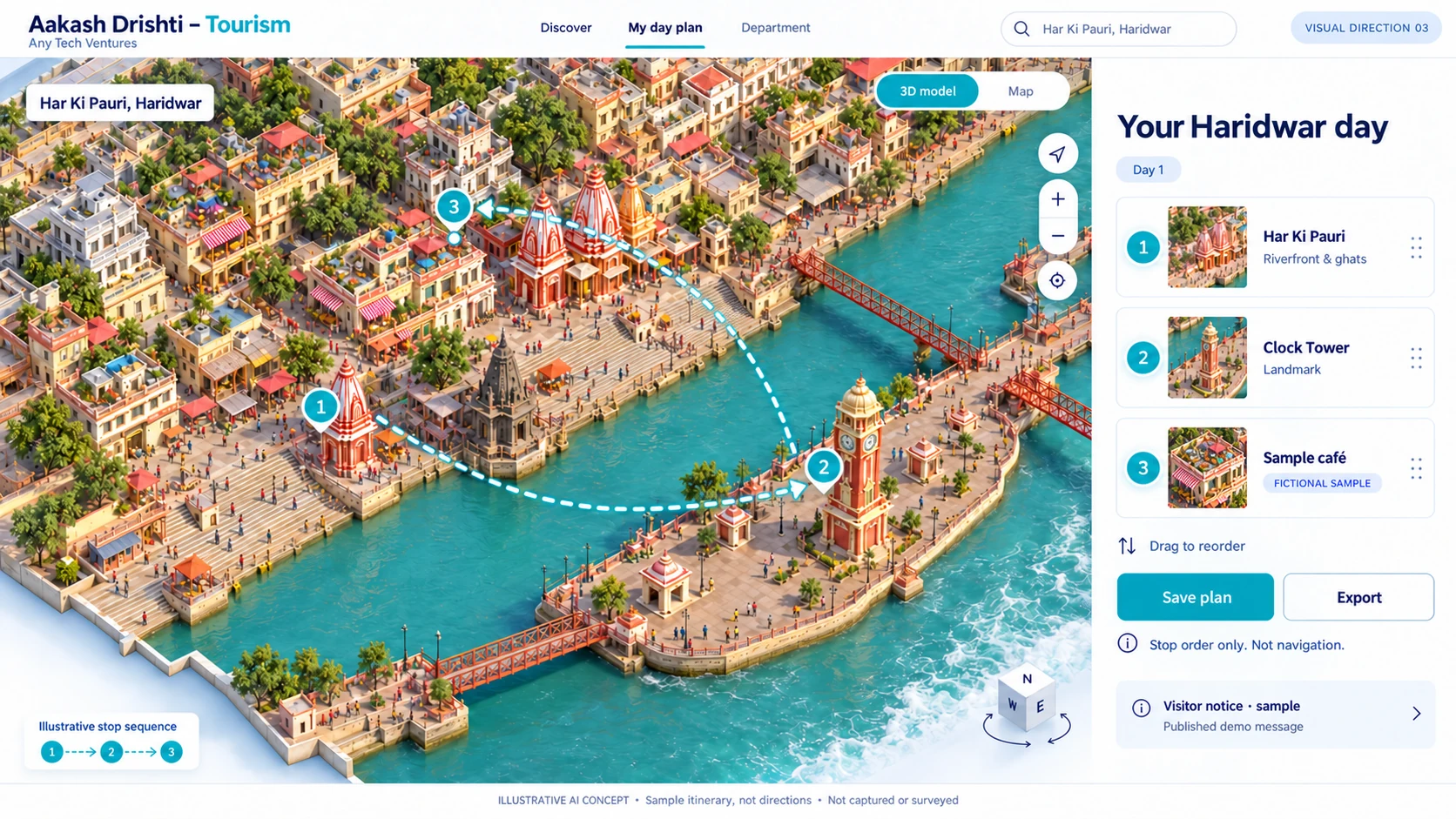
Task: Select map pin 3 at the café
Action: tap(454, 208)
